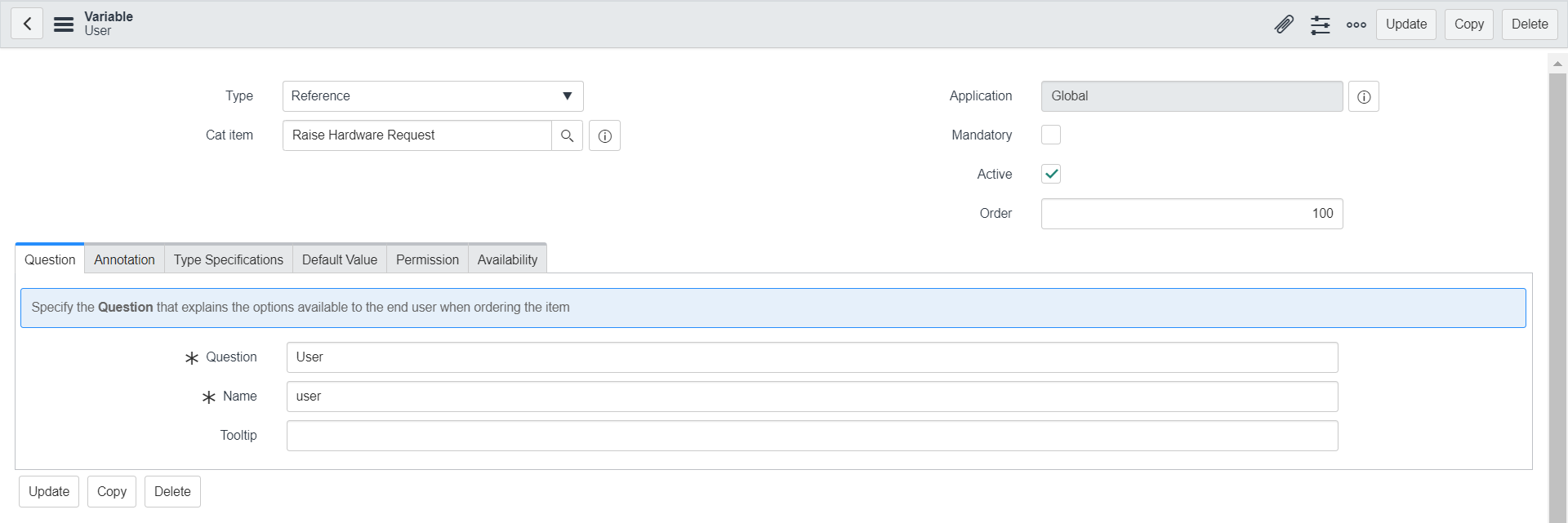The width and height of the screenshot is (1568, 523).
Task: Focus the Cat item field
Action: 417,135
